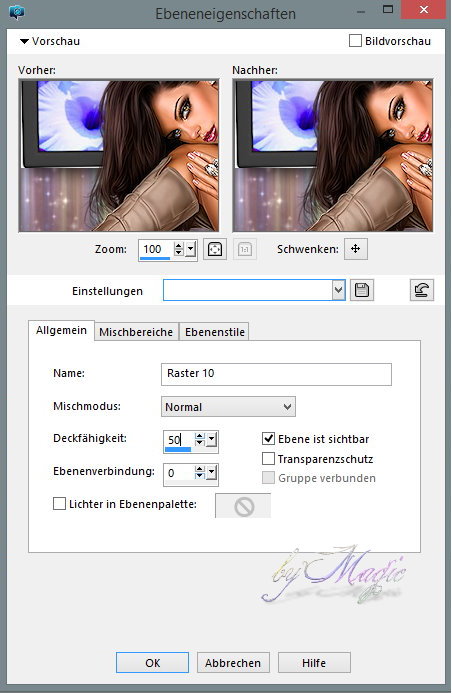Click the fit-to-window zoom icon
This screenshot has height=693, width=452.
pyautogui.click(x=215, y=249)
